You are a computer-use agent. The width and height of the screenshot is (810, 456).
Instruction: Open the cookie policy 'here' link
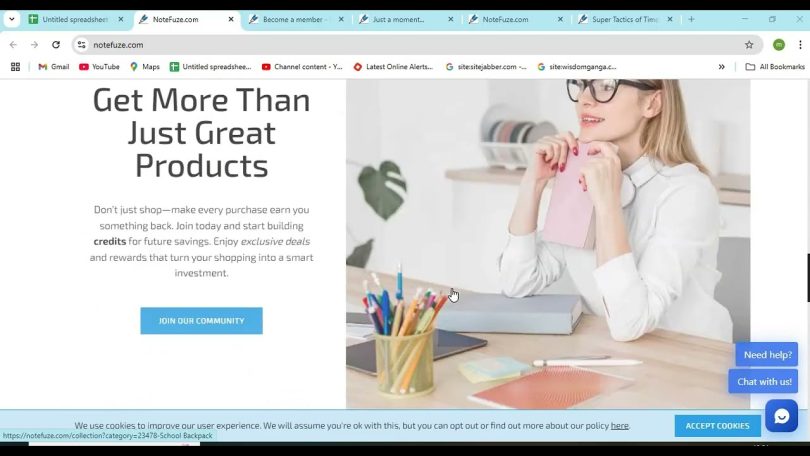click(x=619, y=426)
